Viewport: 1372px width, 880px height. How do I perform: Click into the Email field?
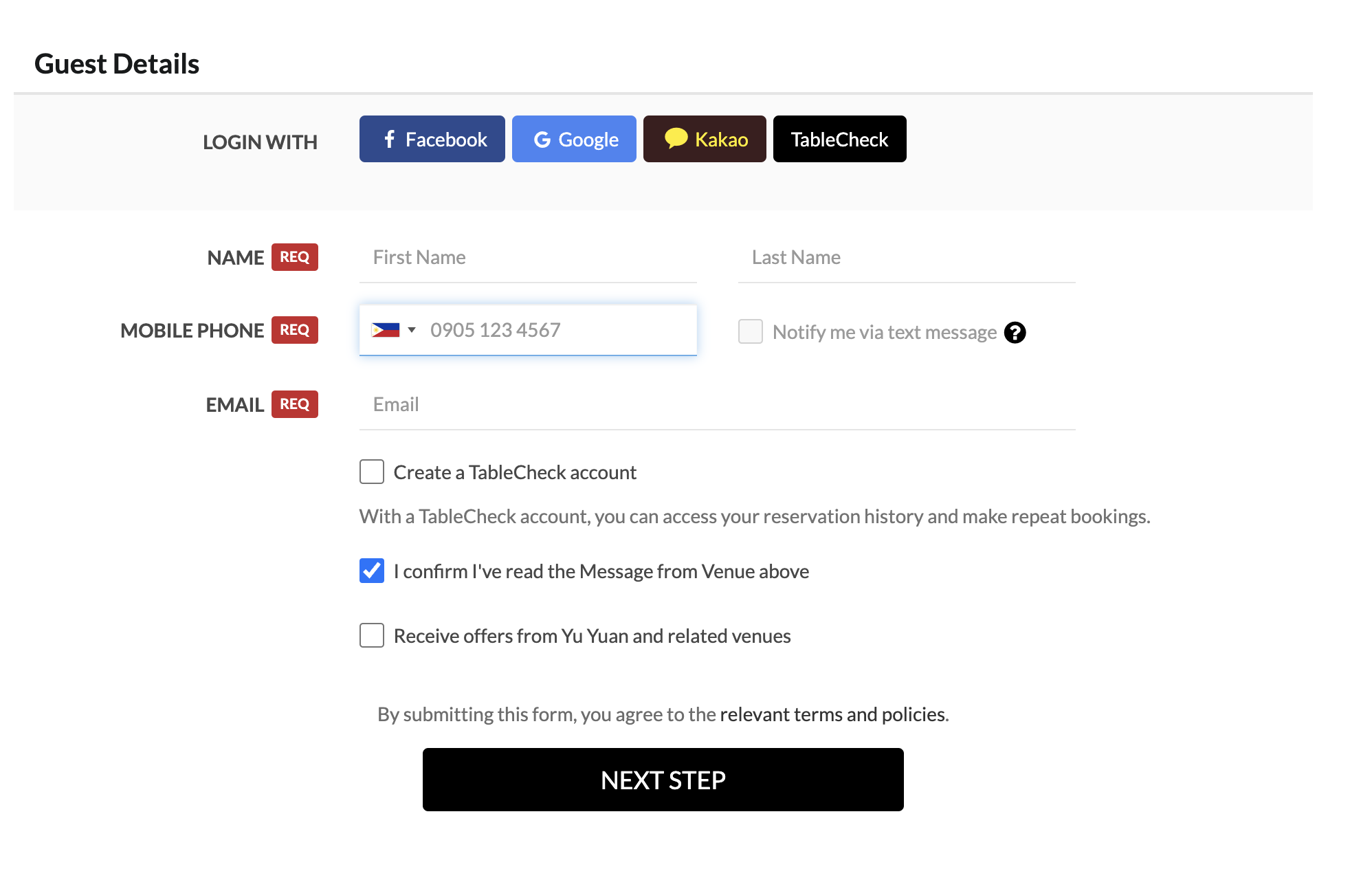point(716,405)
